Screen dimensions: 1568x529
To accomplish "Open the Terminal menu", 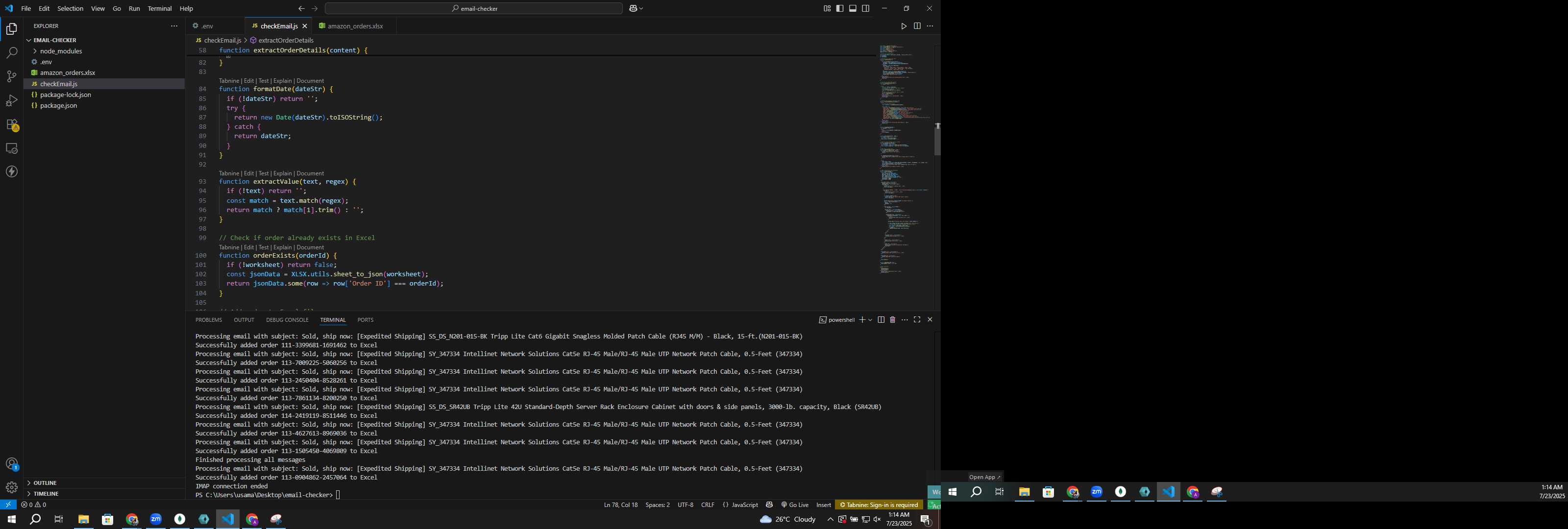I will tap(159, 8).
